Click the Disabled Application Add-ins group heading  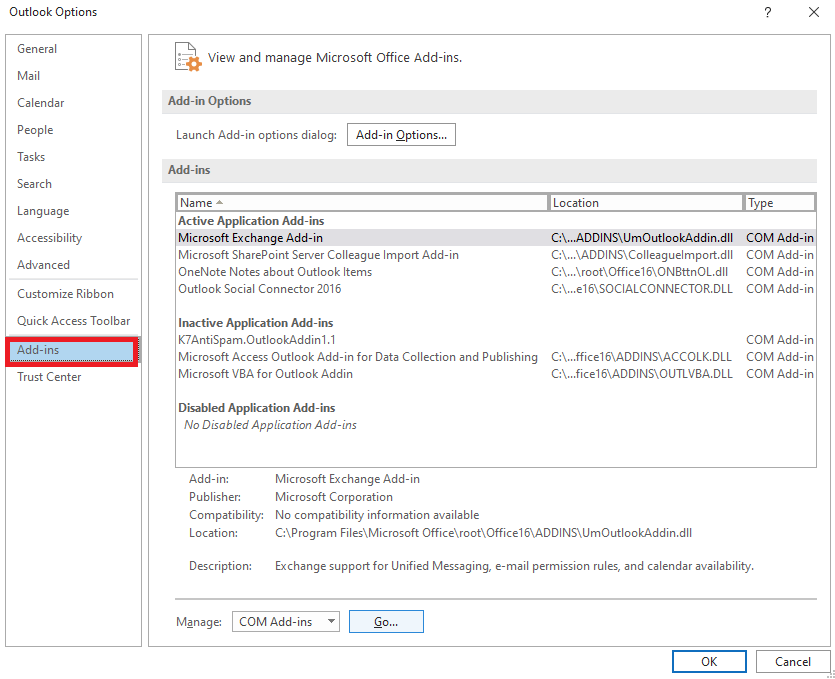coord(257,408)
